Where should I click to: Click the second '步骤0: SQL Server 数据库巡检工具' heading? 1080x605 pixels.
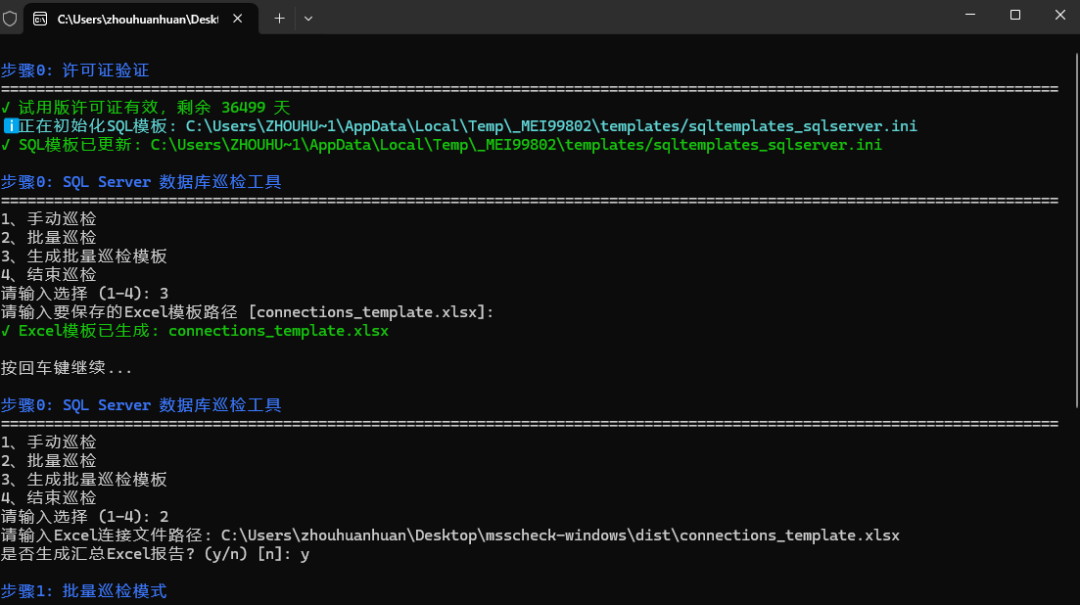[x=141, y=405]
